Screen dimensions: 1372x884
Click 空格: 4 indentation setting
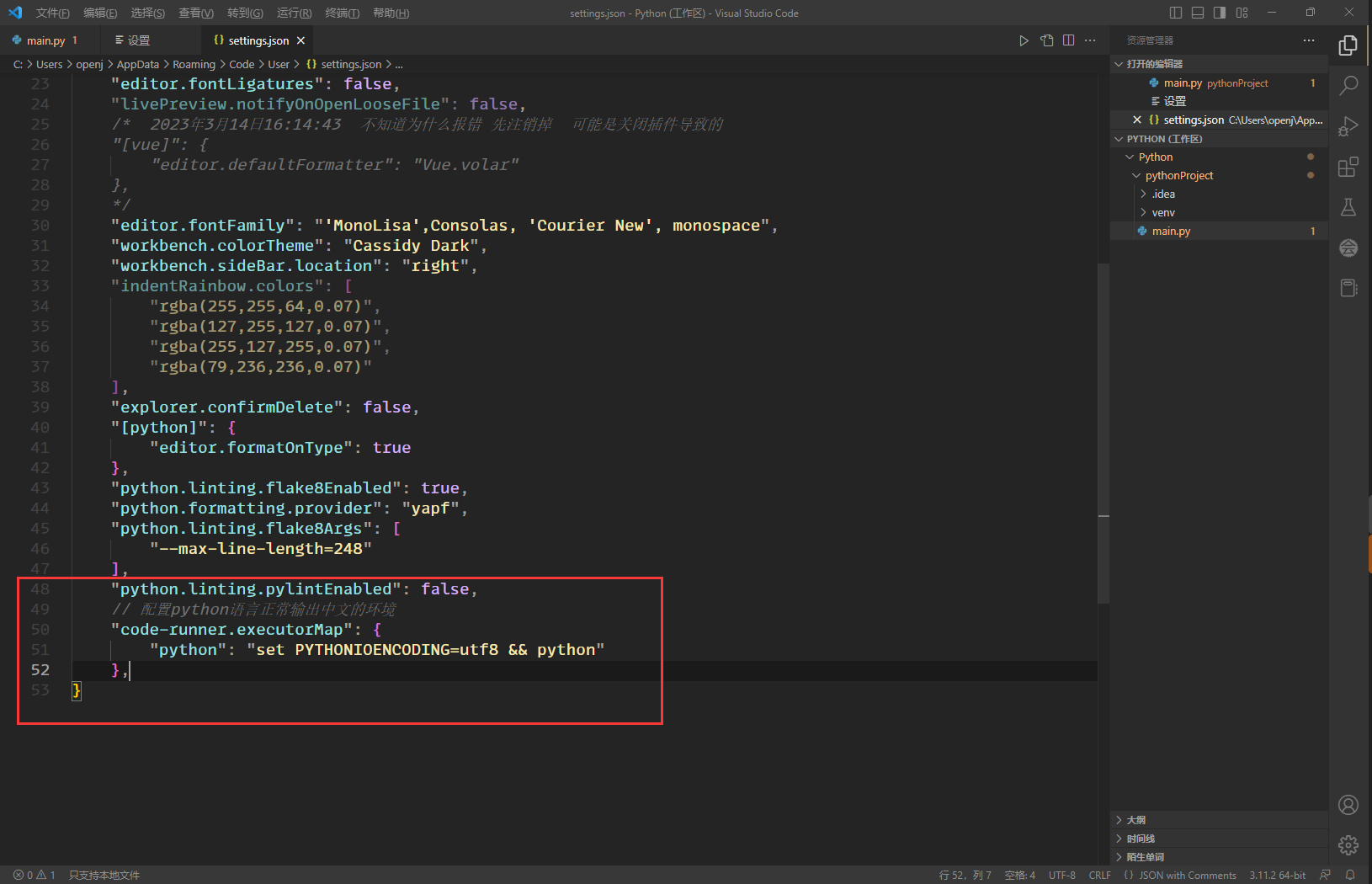1020,875
